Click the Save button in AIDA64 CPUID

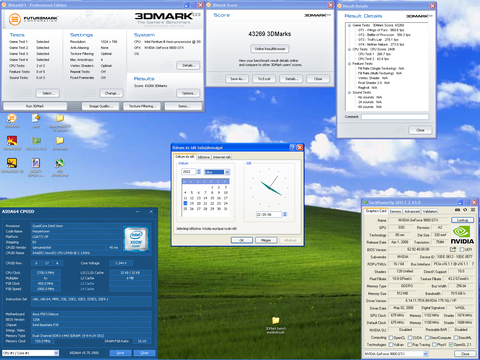pos(120,353)
